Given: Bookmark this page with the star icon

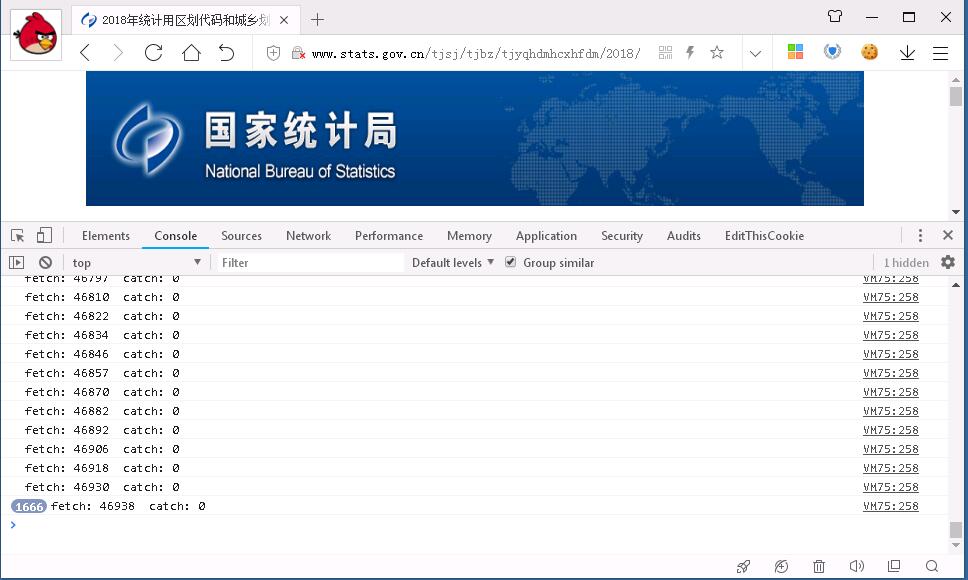Looking at the screenshot, I should point(717,53).
